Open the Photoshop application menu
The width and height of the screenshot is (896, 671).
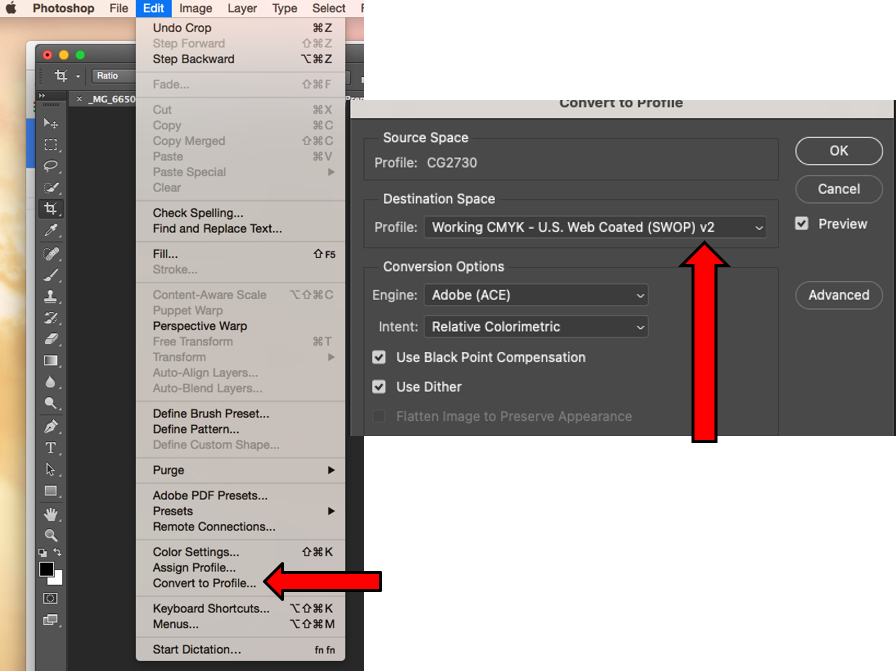[x=63, y=8]
